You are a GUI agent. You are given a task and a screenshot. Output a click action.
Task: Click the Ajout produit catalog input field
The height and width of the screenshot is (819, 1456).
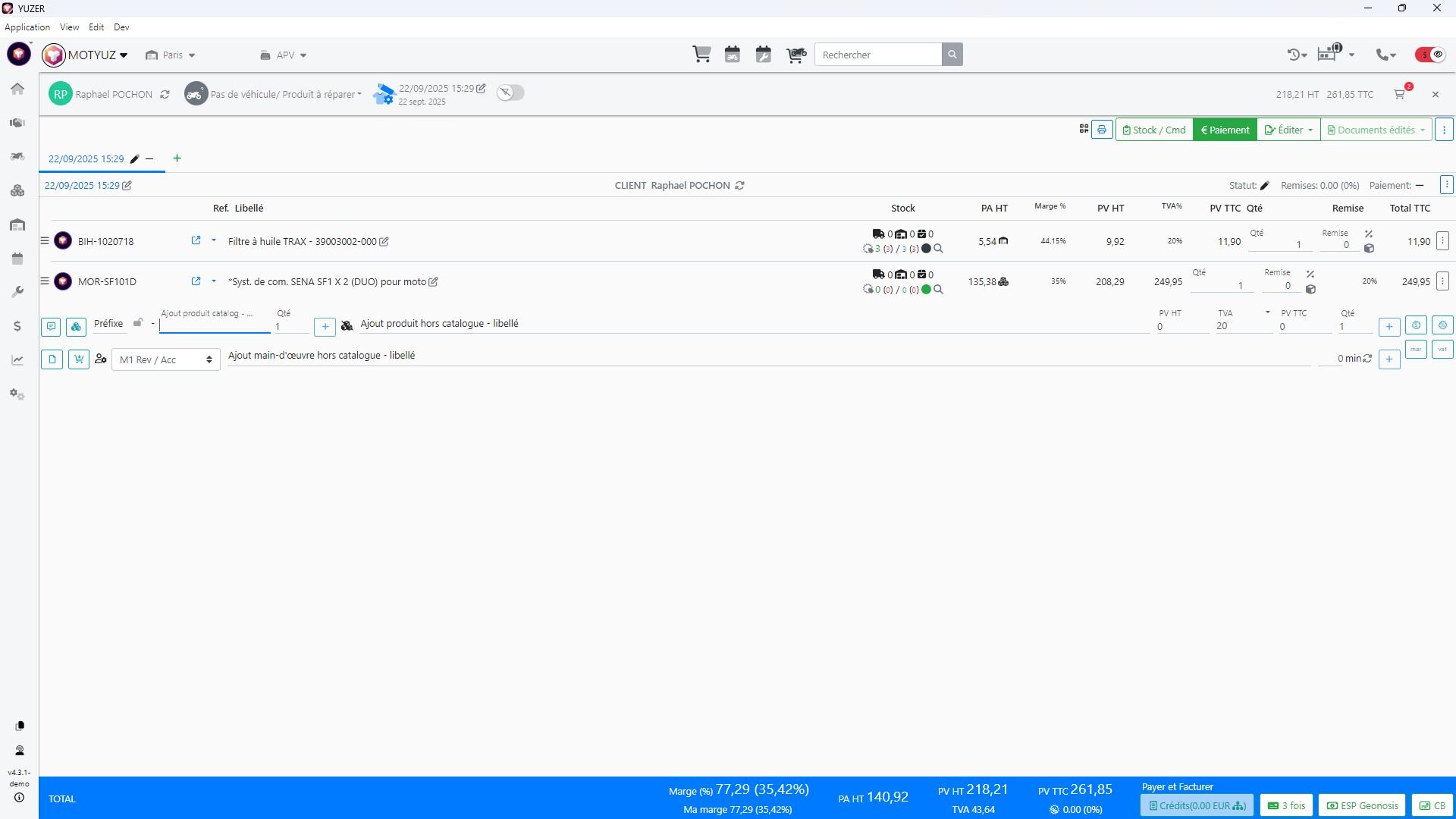[x=215, y=326]
